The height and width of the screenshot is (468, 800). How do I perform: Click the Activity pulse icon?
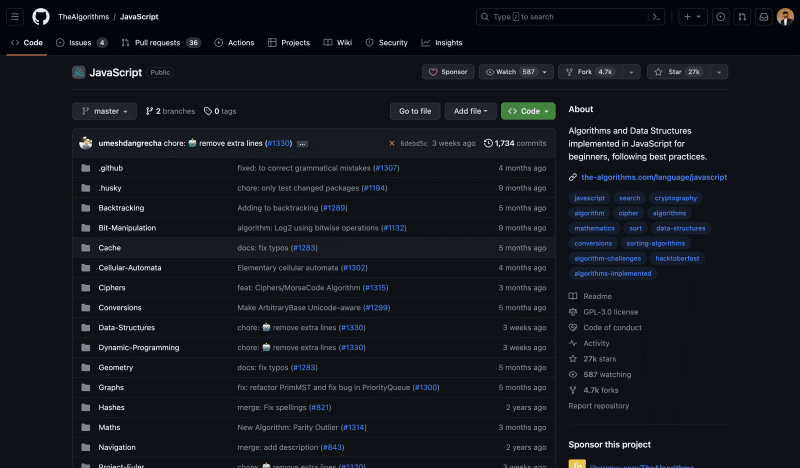(573, 343)
